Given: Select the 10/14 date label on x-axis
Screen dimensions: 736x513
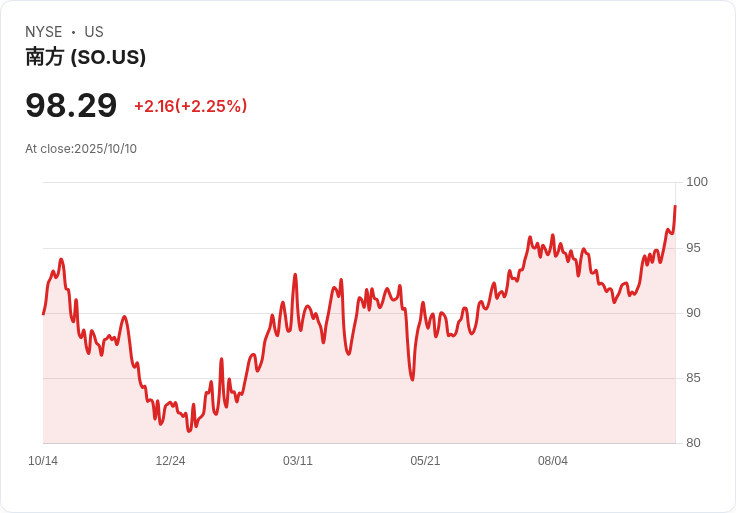Looking at the screenshot, I should pyautogui.click(x=43, y=461).
